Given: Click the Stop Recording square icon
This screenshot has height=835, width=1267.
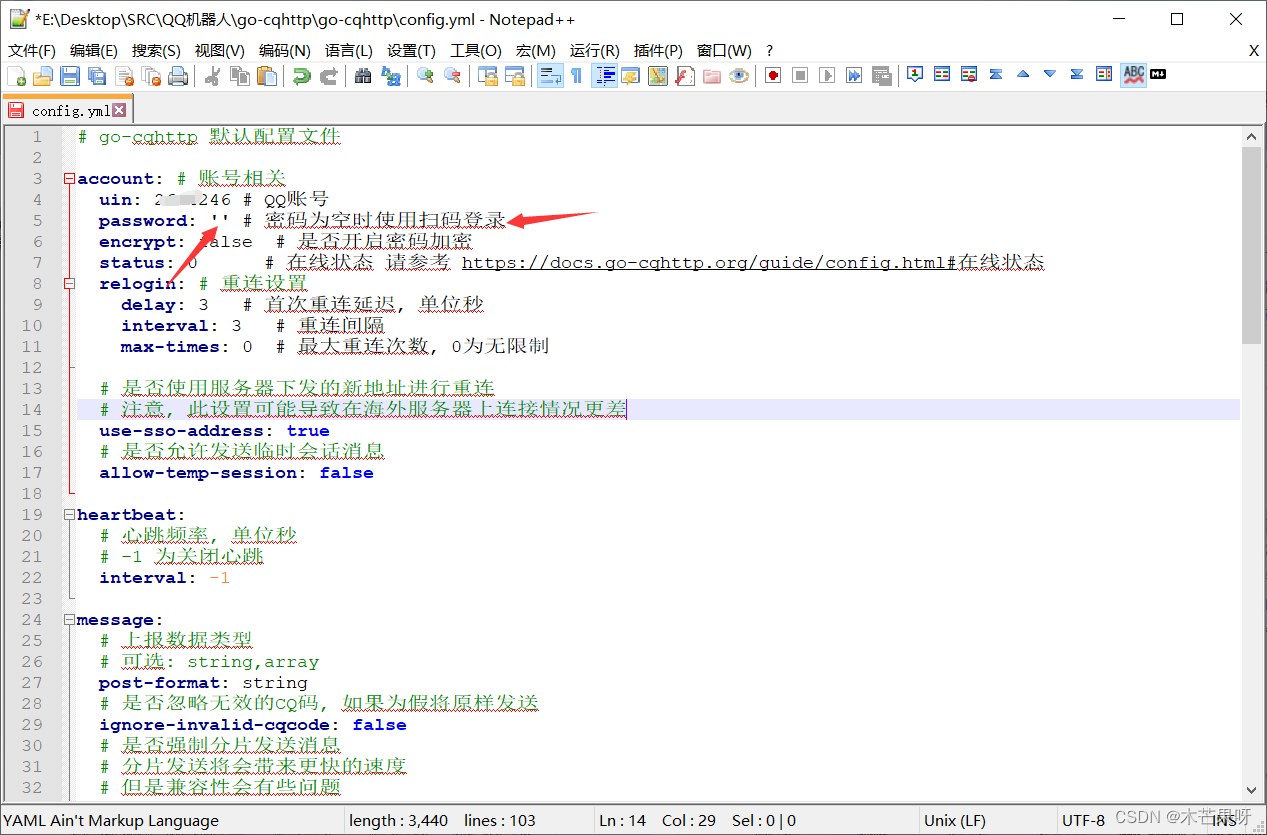Looking at the screenshot, I should pyautogui.click(x=800, y=76).
